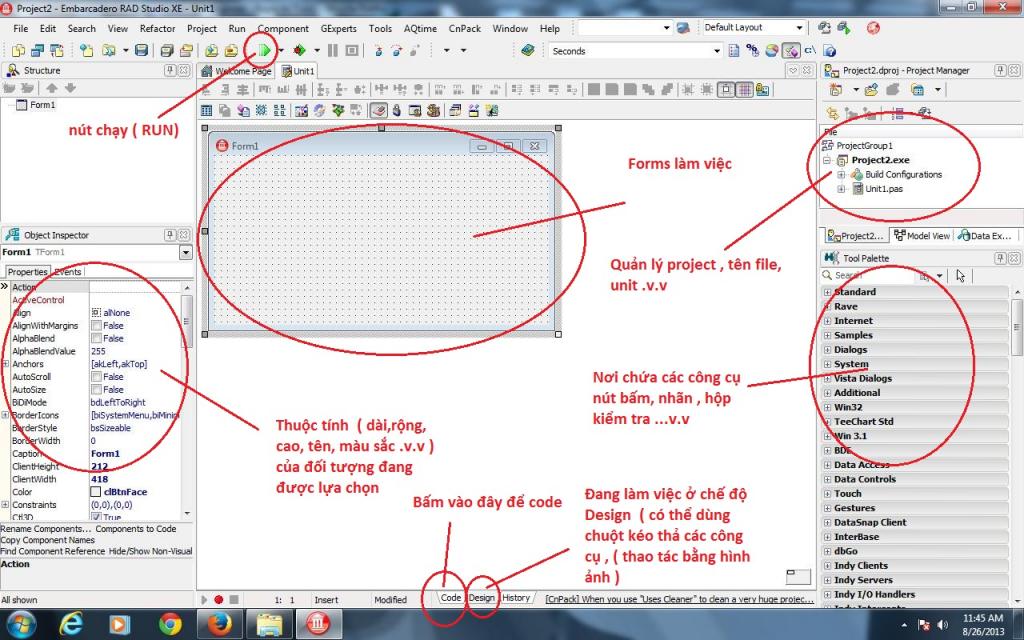
Task: Switch to the Events tab in Object Inspector
Action: coord(68,272)
